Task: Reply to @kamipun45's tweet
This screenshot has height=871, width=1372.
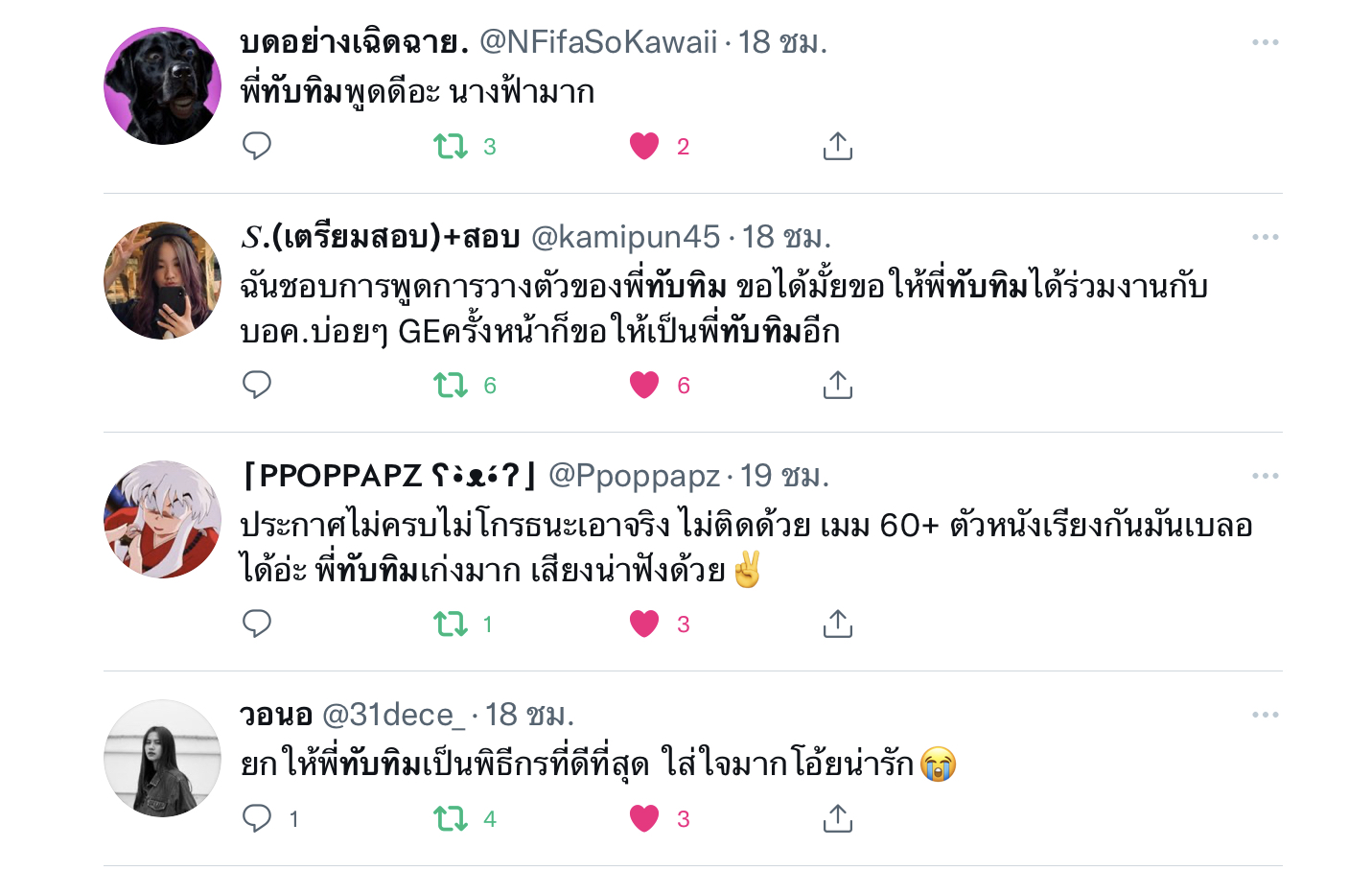Action: (257, 385)
